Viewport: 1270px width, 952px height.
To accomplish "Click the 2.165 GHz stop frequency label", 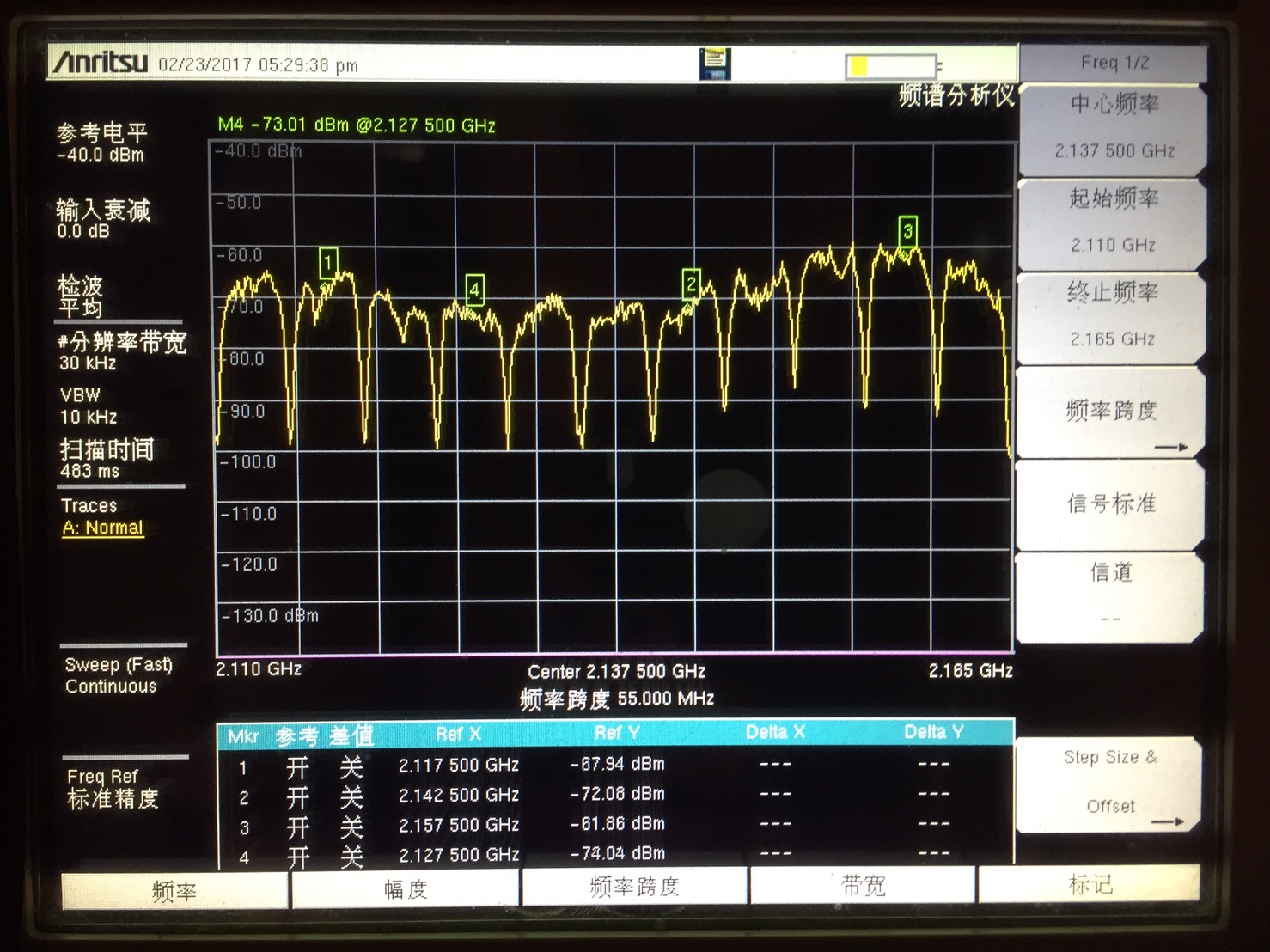I will 970,670.
